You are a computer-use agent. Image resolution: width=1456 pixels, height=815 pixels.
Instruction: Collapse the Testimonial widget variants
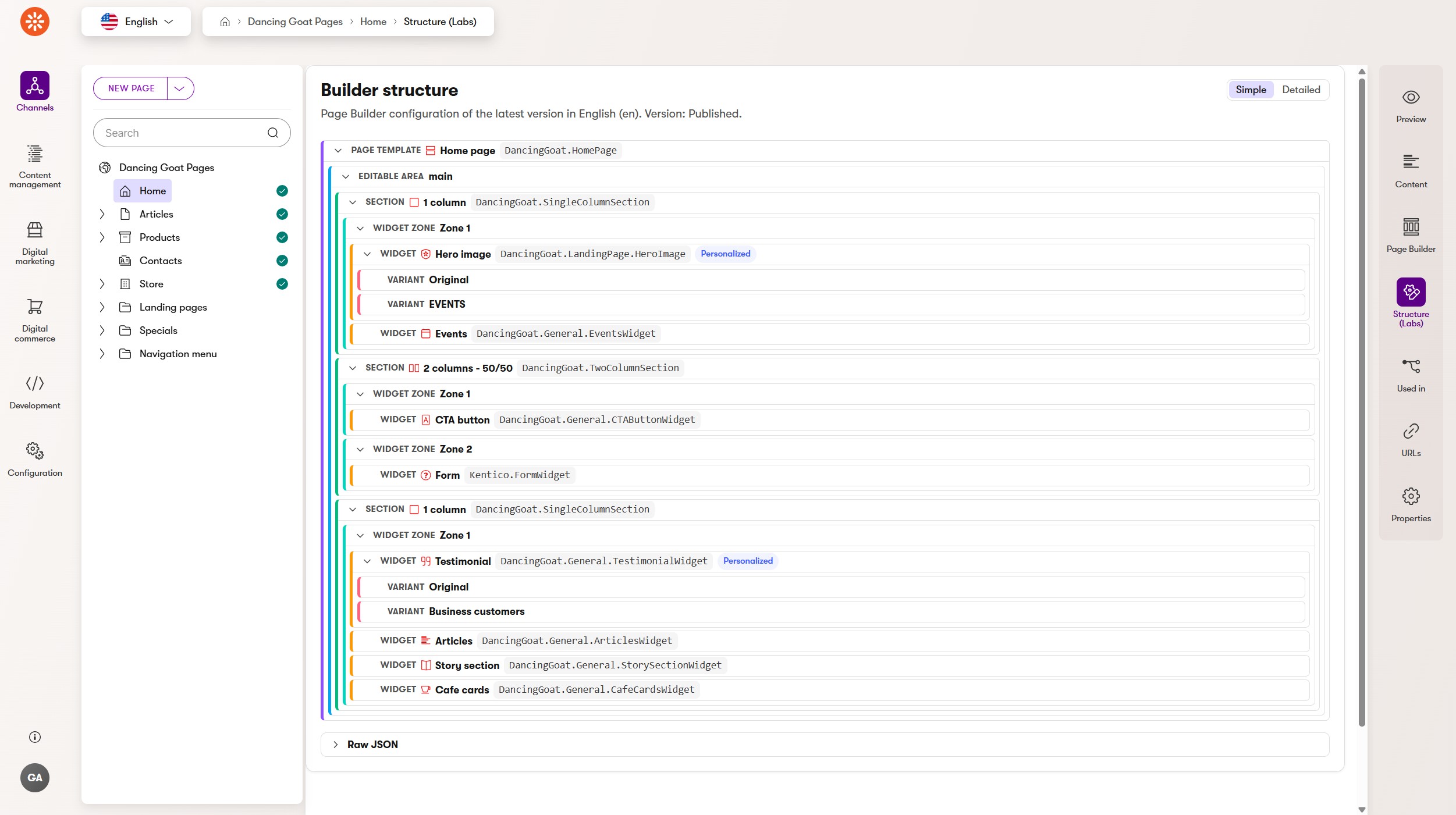[x=367, y=561]
